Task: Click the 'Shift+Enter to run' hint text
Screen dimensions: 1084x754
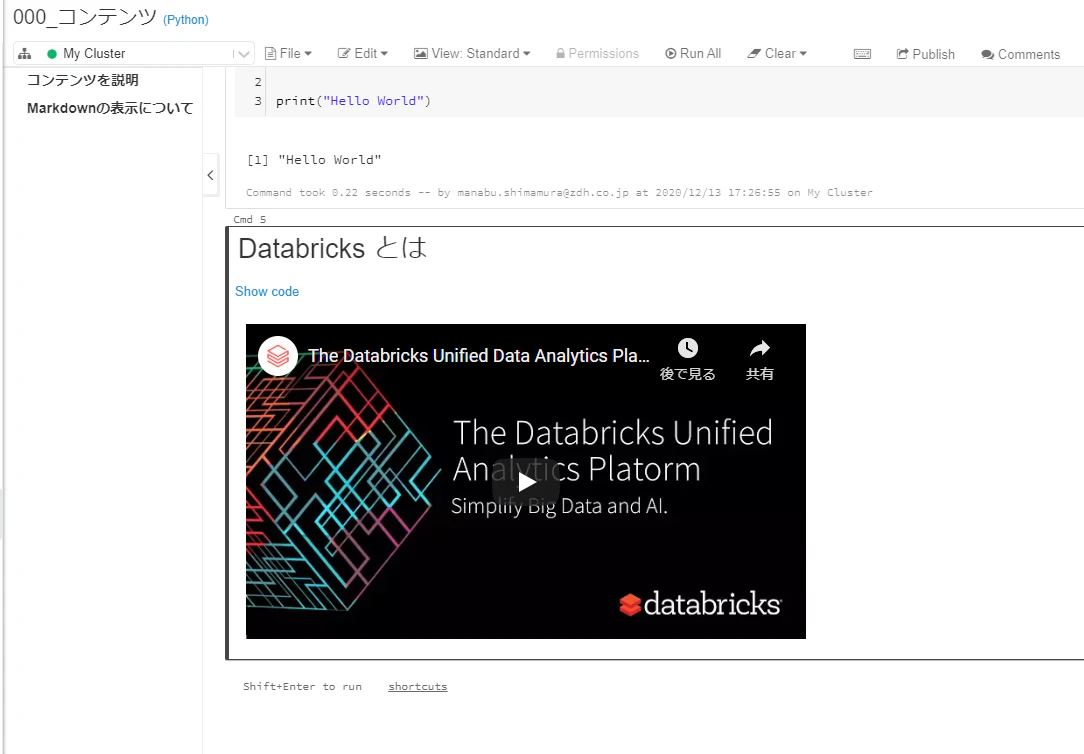Action: [x=302, y=686]
